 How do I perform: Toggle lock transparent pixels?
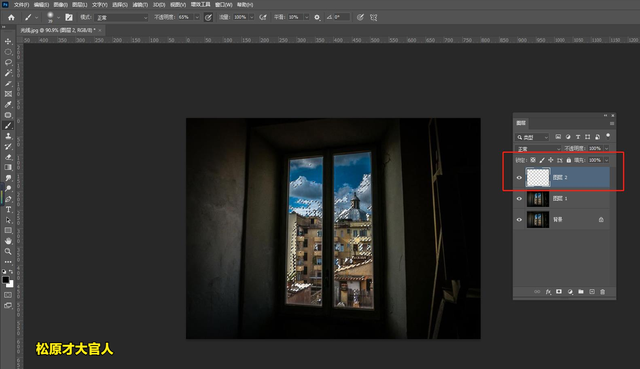533,160
